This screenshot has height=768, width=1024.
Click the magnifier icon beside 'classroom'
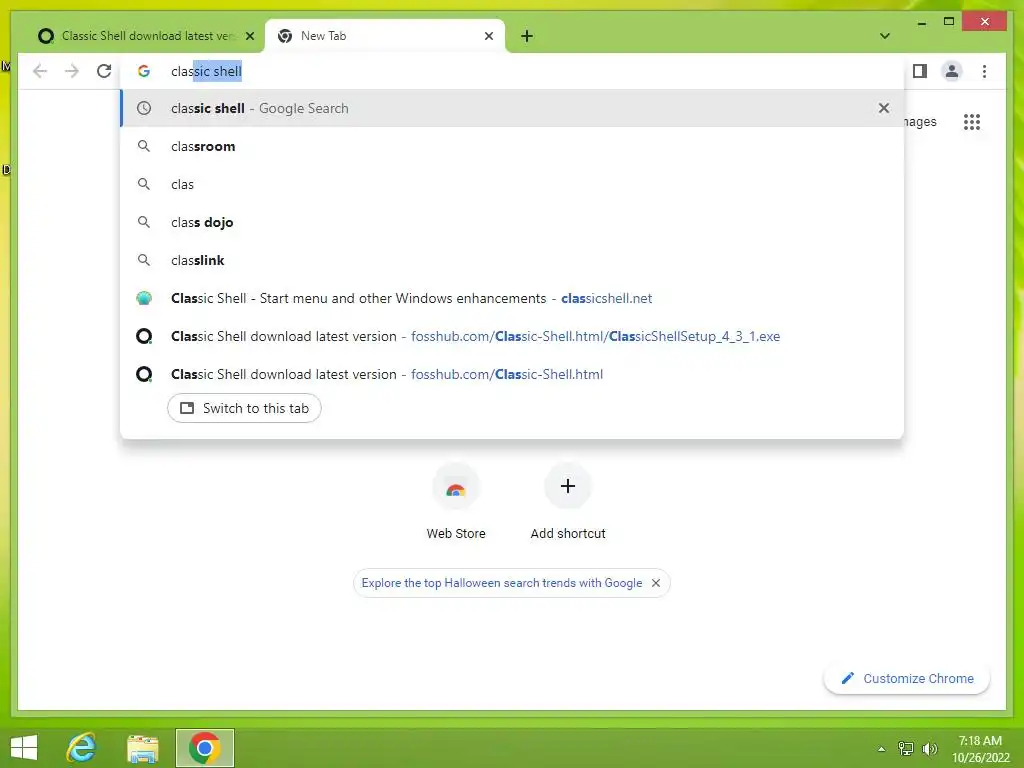pos(144,146)
